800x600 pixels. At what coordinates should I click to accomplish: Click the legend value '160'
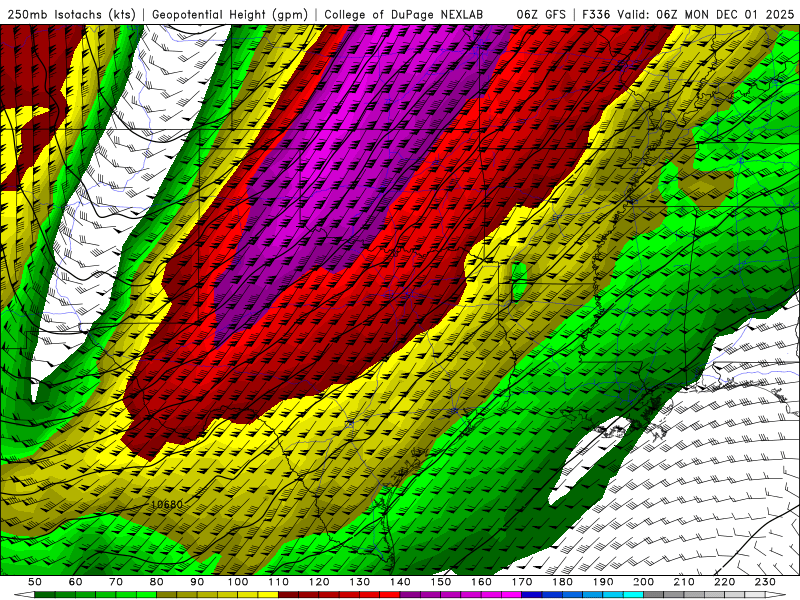coord(481,582)
